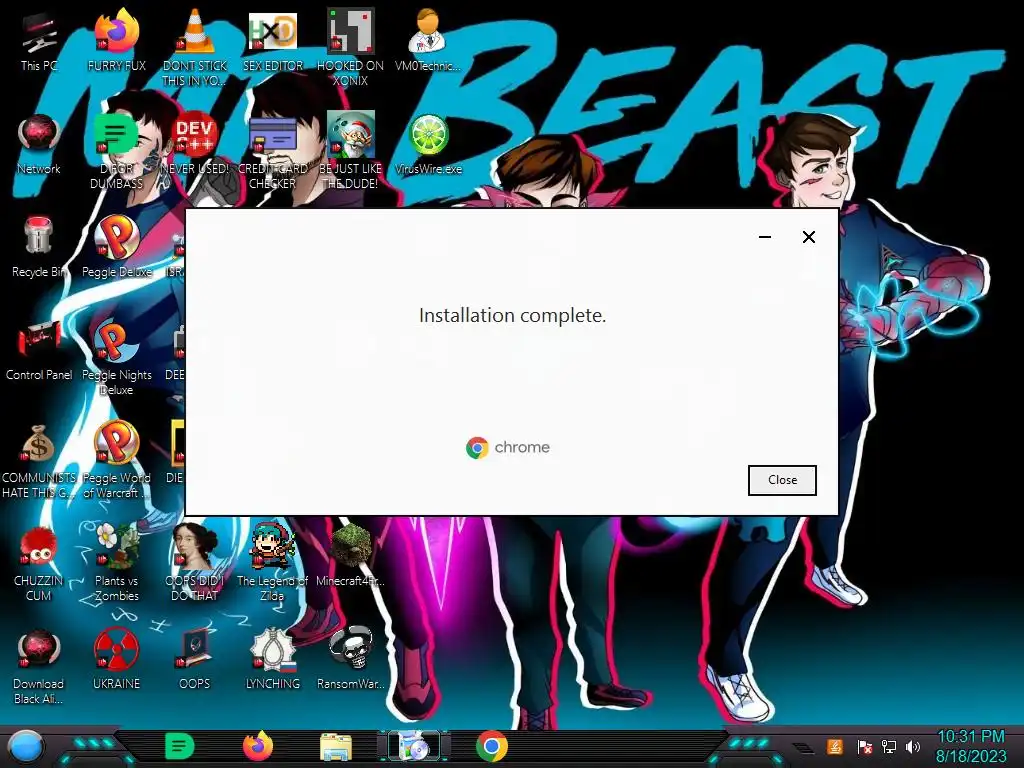Select the Minecraft4Fr grass block icon
The height and width of the screenshot is (768, 1024).
[351, 556]
